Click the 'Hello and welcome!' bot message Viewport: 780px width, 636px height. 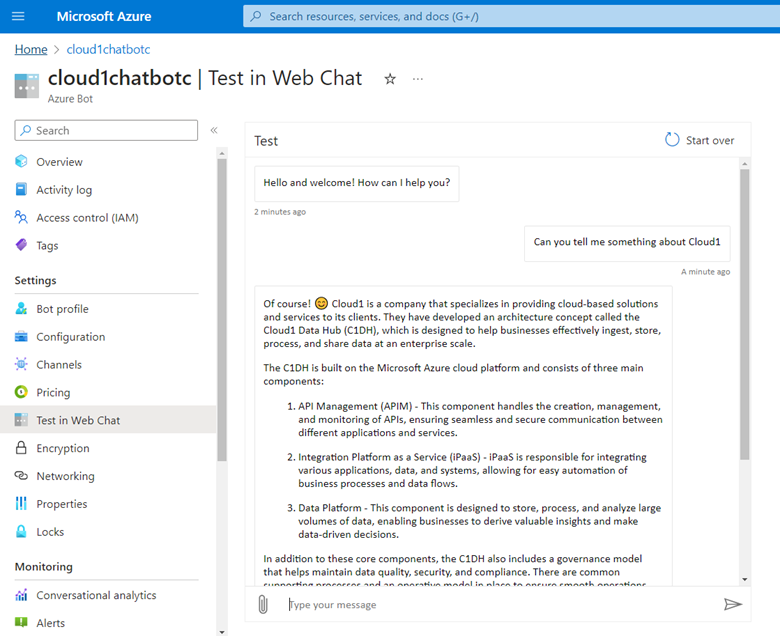point(357,183)
